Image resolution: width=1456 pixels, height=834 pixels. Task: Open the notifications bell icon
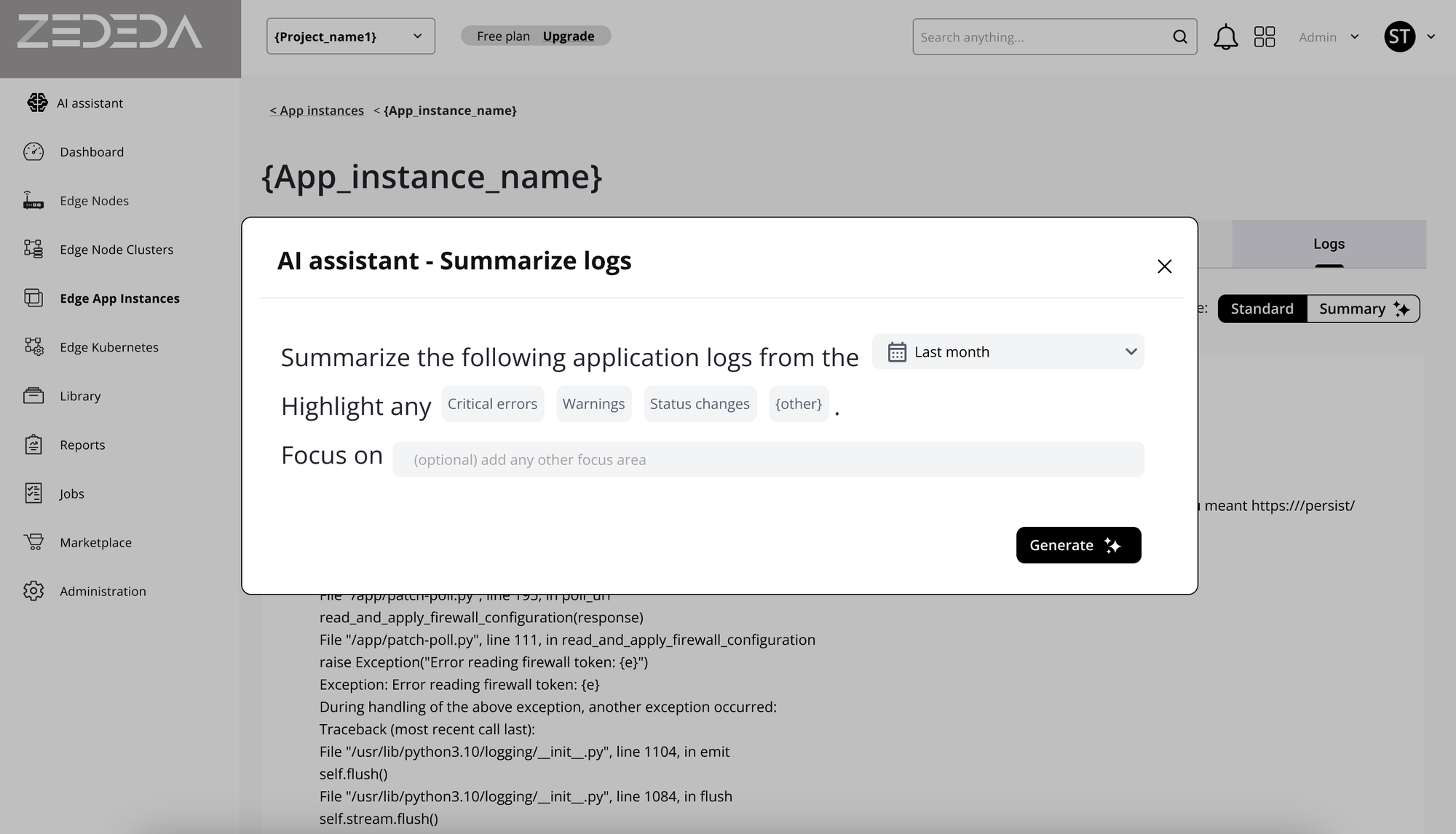tap(1225, 37)
